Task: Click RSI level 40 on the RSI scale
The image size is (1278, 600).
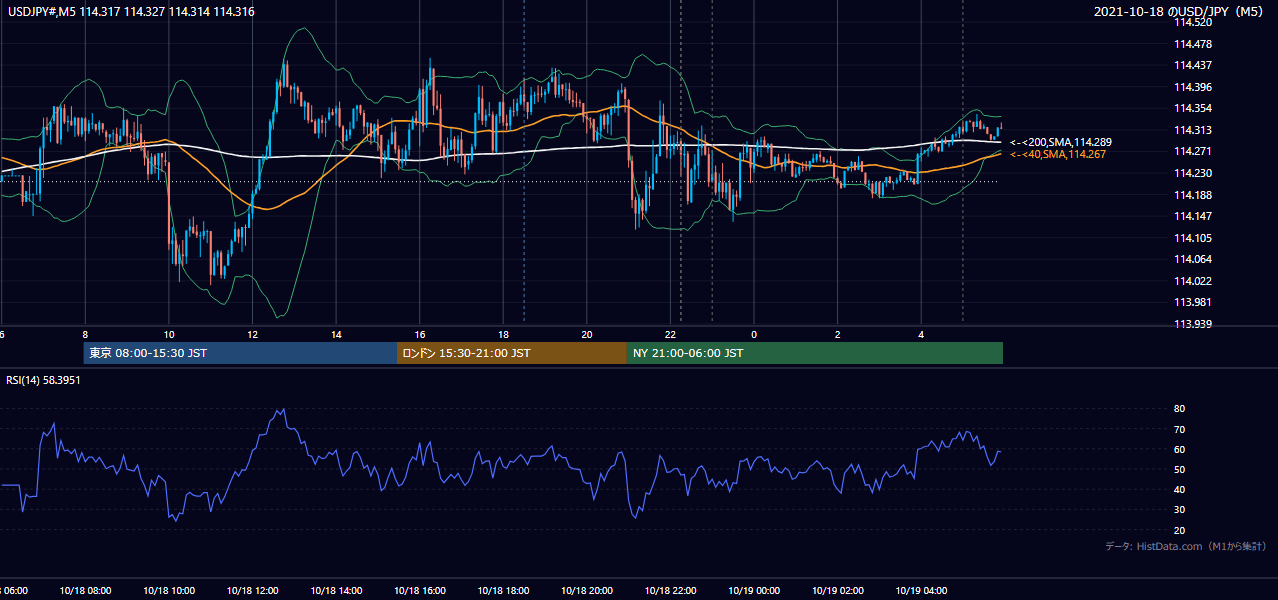Action: coord(1179,489)
